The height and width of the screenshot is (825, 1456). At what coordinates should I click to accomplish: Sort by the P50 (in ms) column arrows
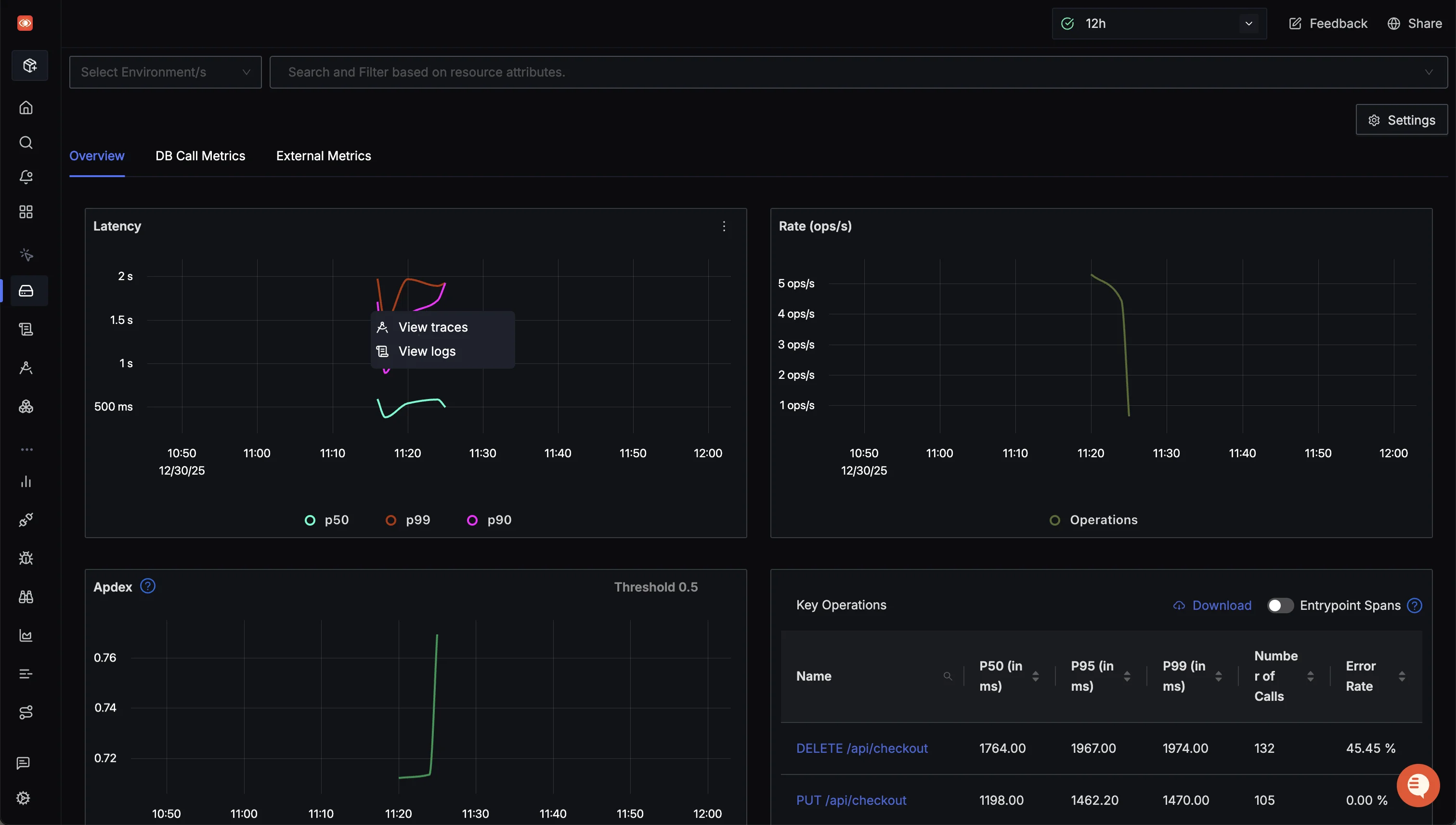click(x=1036, y=676)
